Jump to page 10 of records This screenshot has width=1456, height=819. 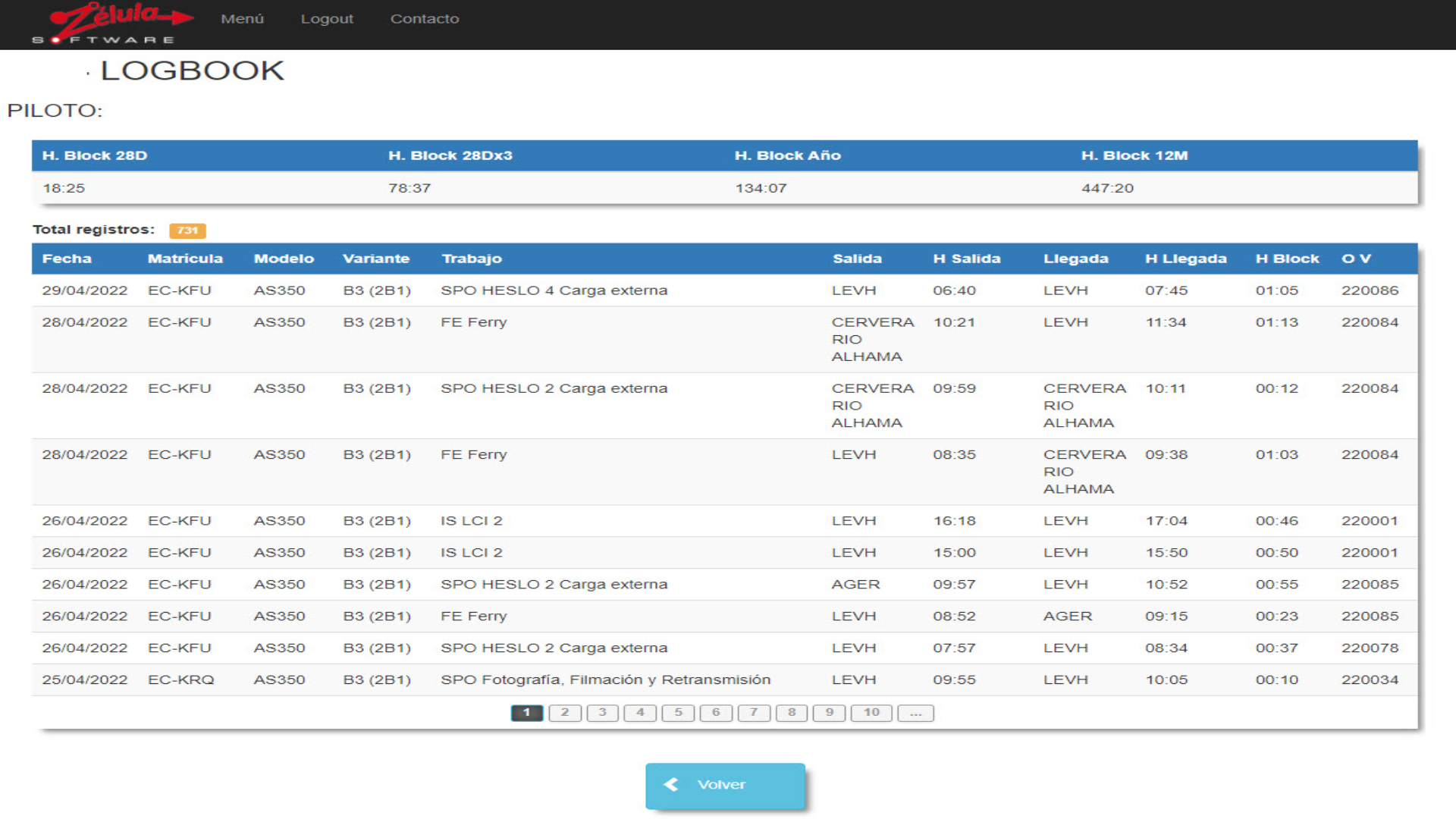point(871,713)
